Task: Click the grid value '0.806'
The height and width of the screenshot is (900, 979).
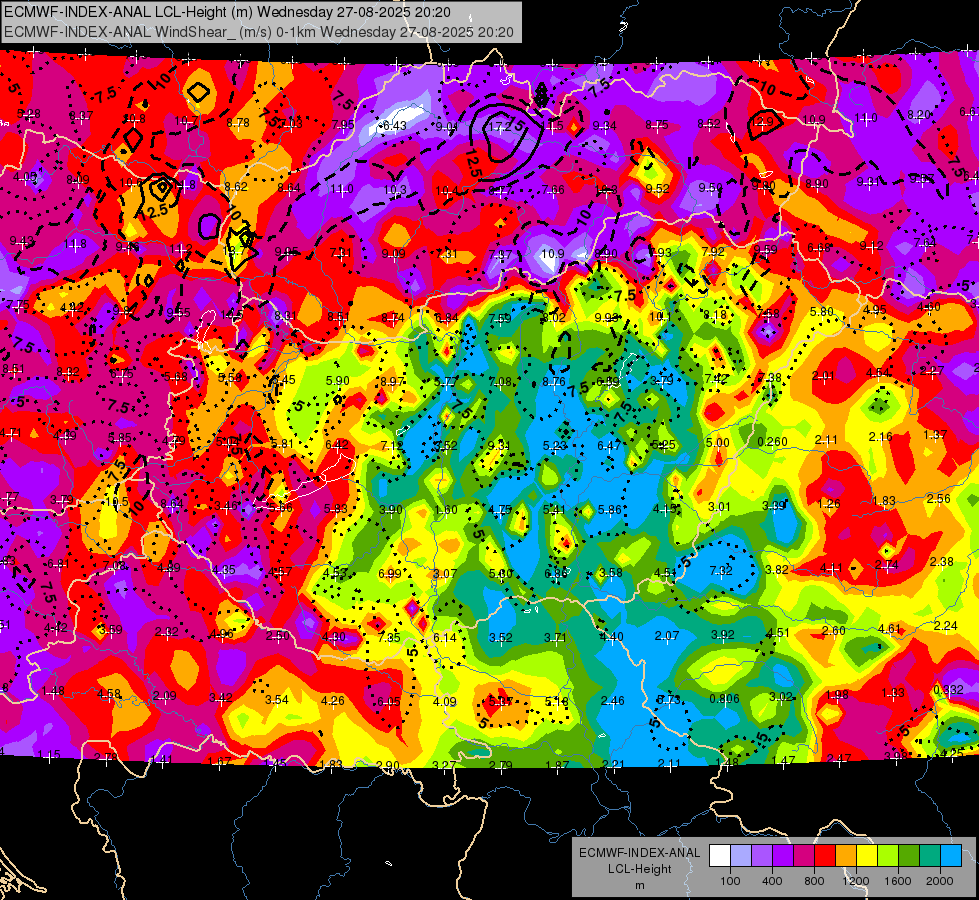Action: click(x=724, y=699)
